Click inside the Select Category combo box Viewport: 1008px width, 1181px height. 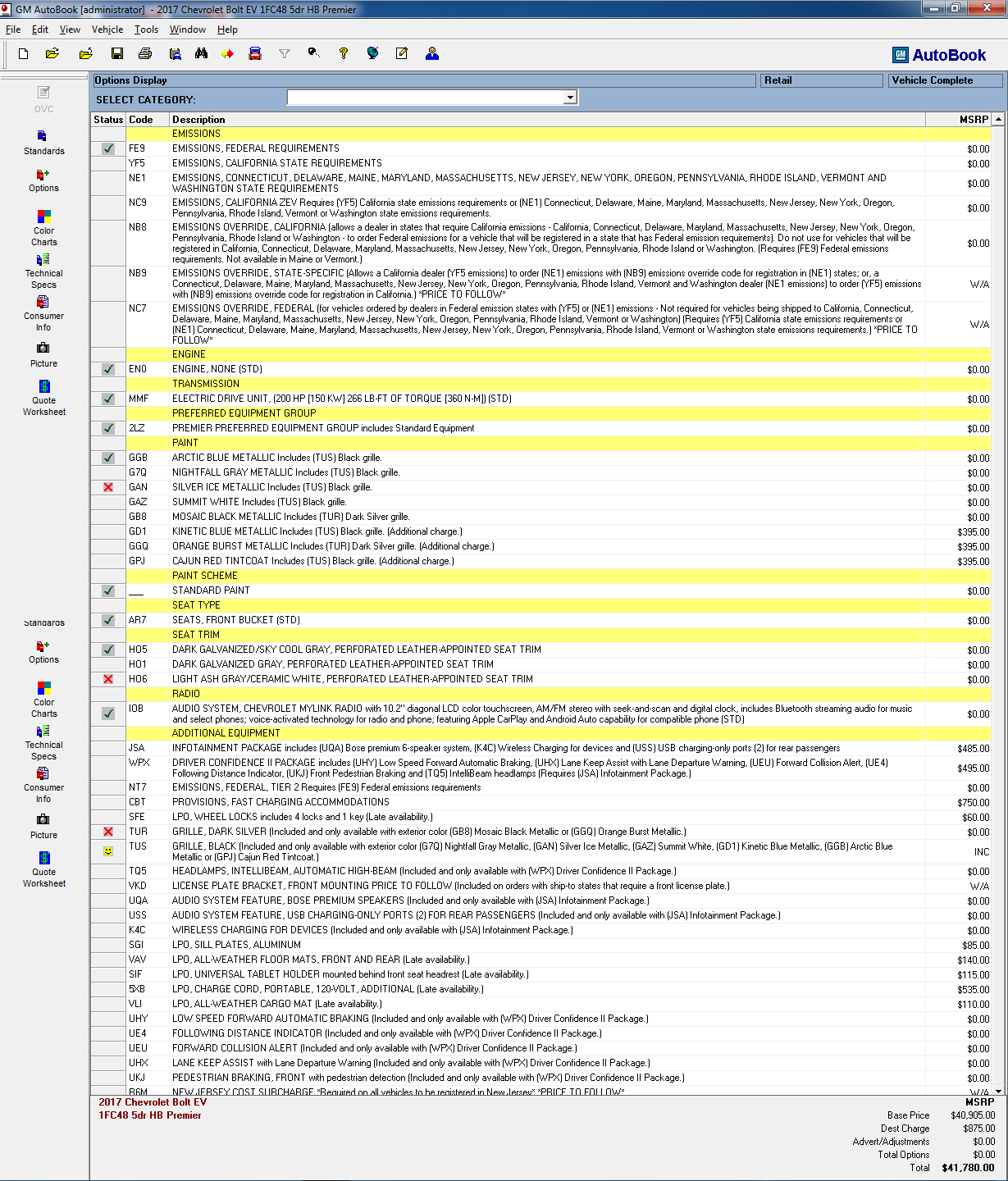(425, 98)
